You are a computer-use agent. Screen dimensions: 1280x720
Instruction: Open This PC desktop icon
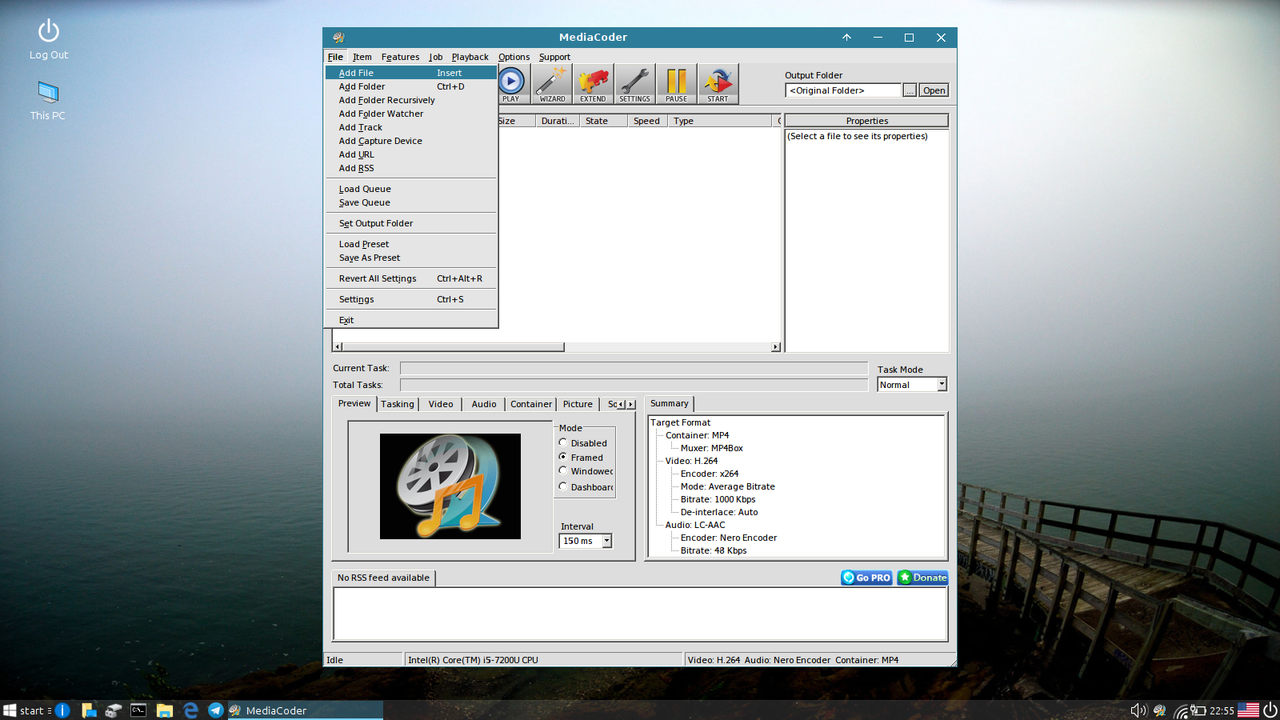tap(48, 101)
